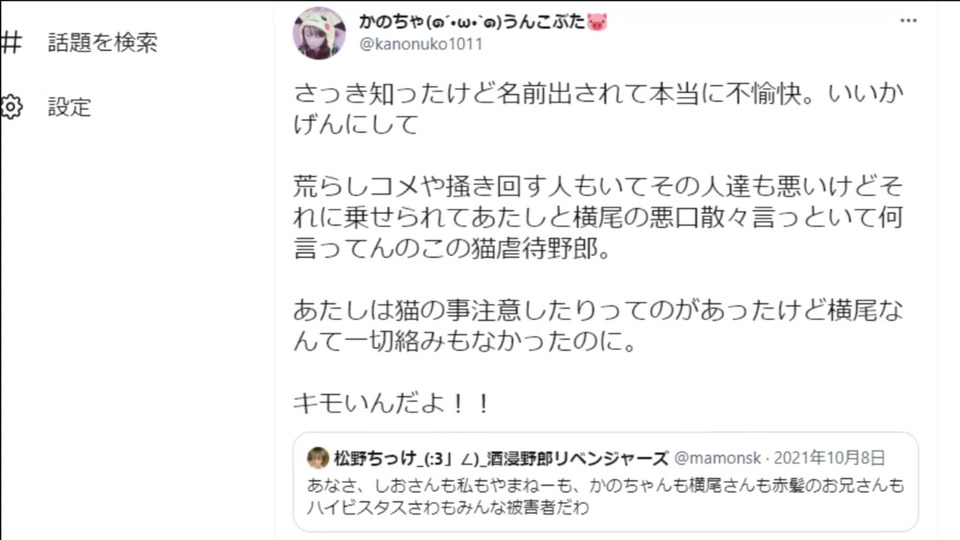Open the 2021年10月8日 timestamp

click(830, 458)
